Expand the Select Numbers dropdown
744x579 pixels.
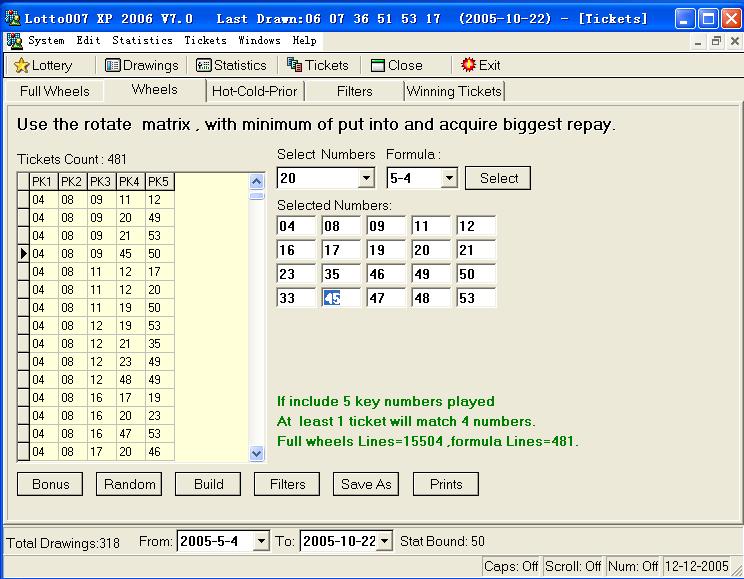coord(366,178)
